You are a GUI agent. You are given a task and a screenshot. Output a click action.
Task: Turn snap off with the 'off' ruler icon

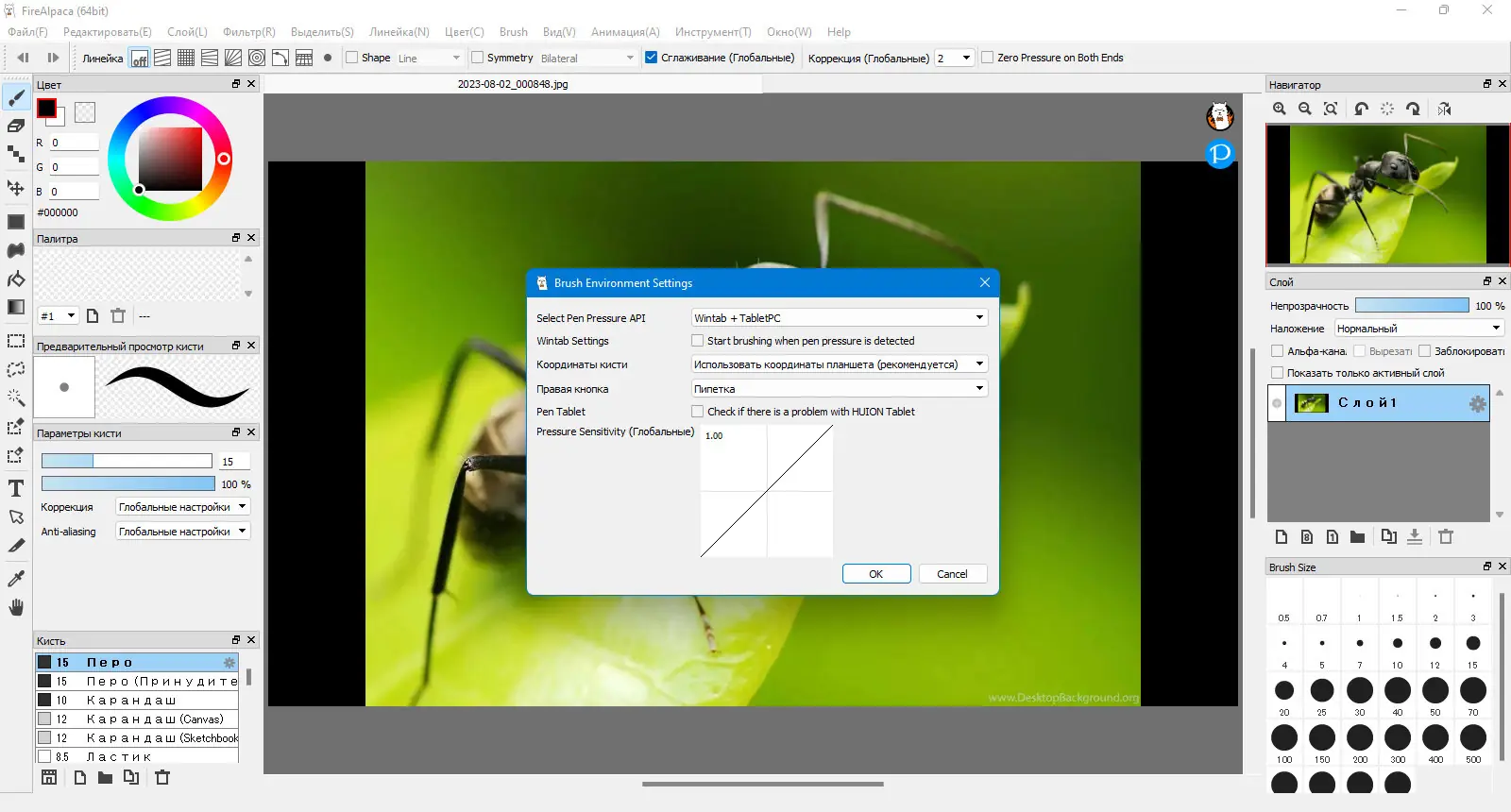[139, 59]
